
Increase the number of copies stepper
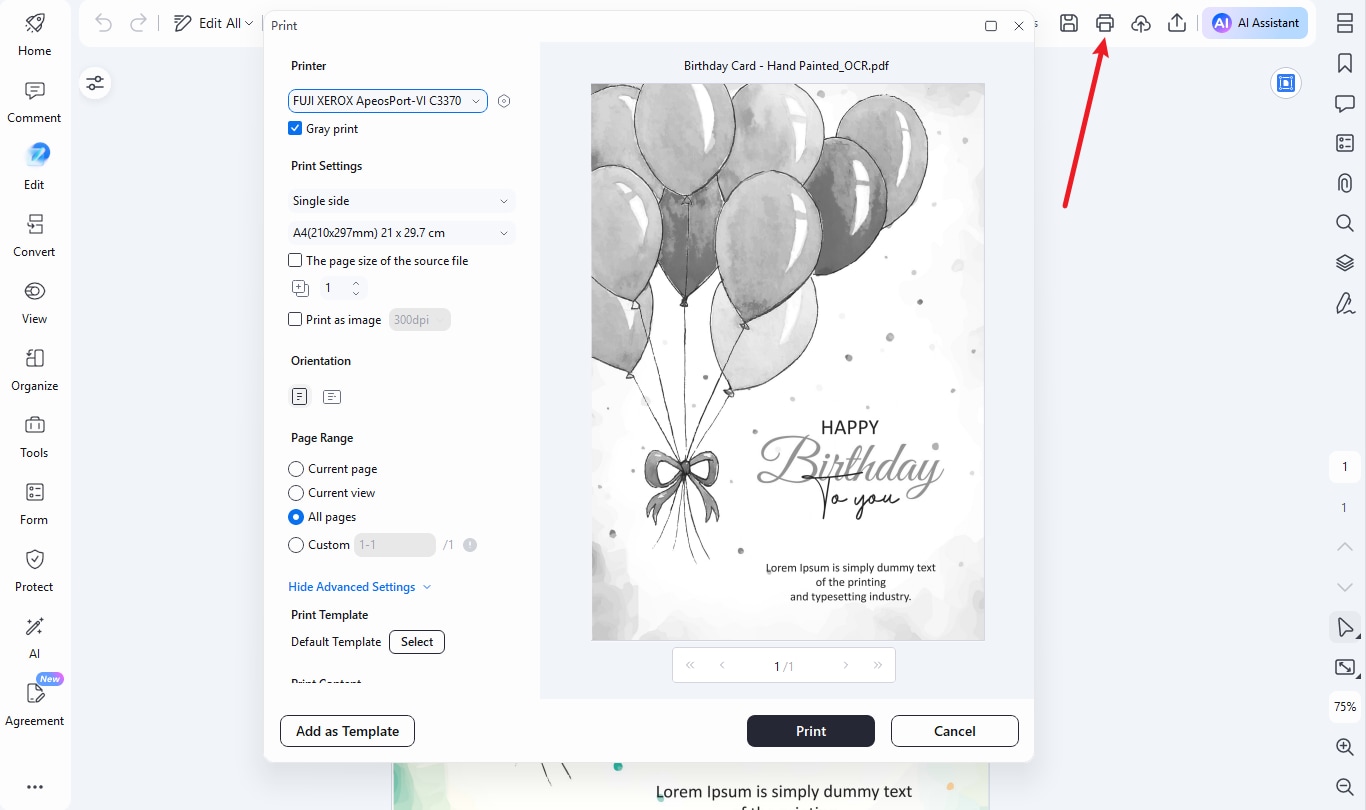click(x=356, y=283)
